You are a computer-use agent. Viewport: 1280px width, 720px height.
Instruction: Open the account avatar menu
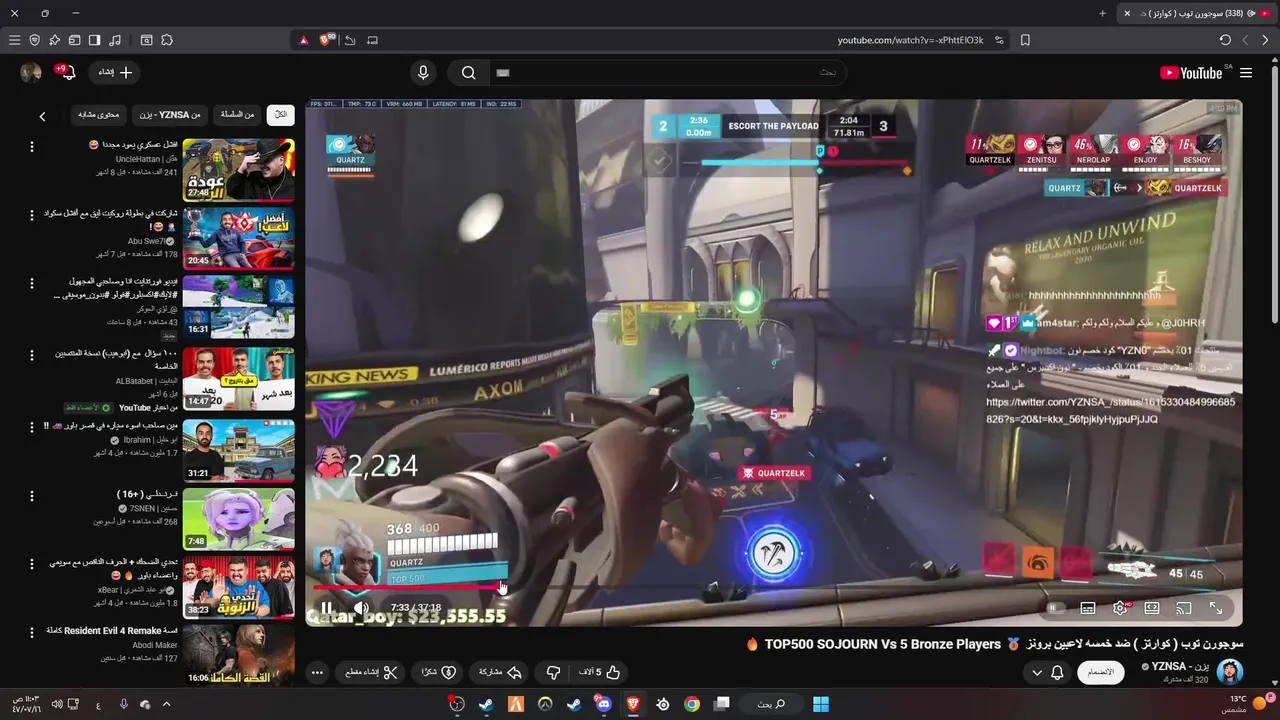(31, 72)
